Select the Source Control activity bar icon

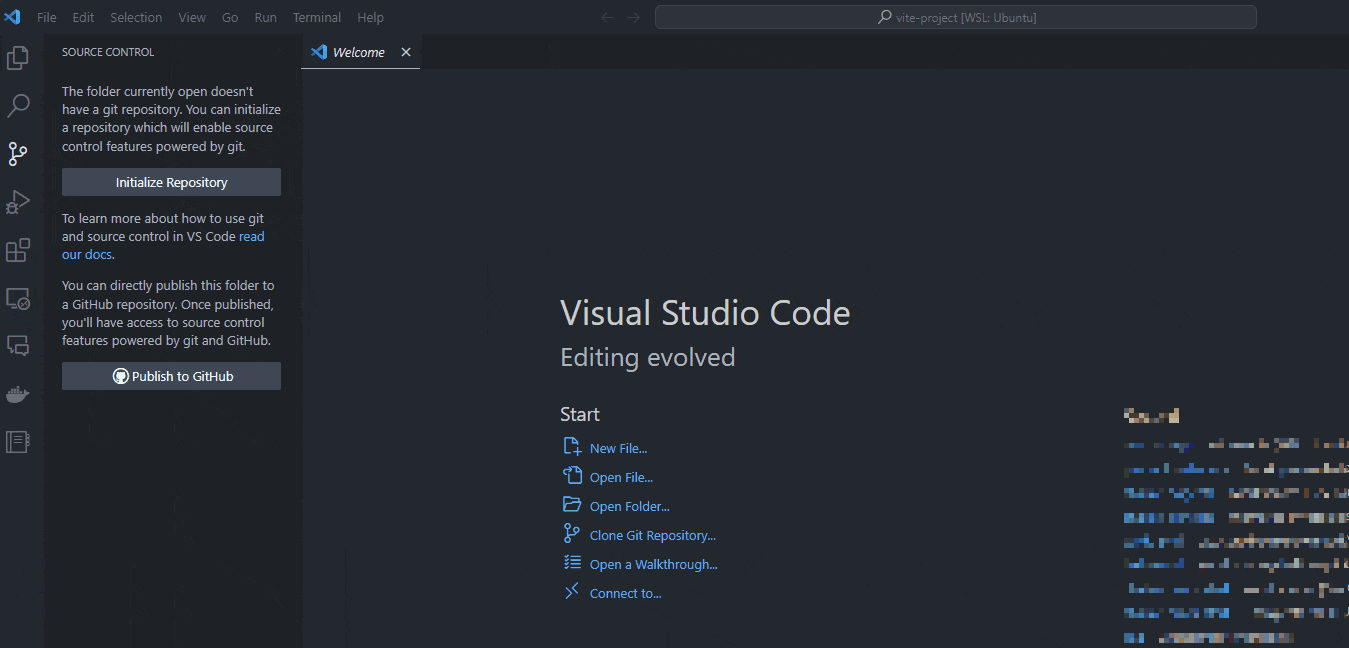[18, 154]
